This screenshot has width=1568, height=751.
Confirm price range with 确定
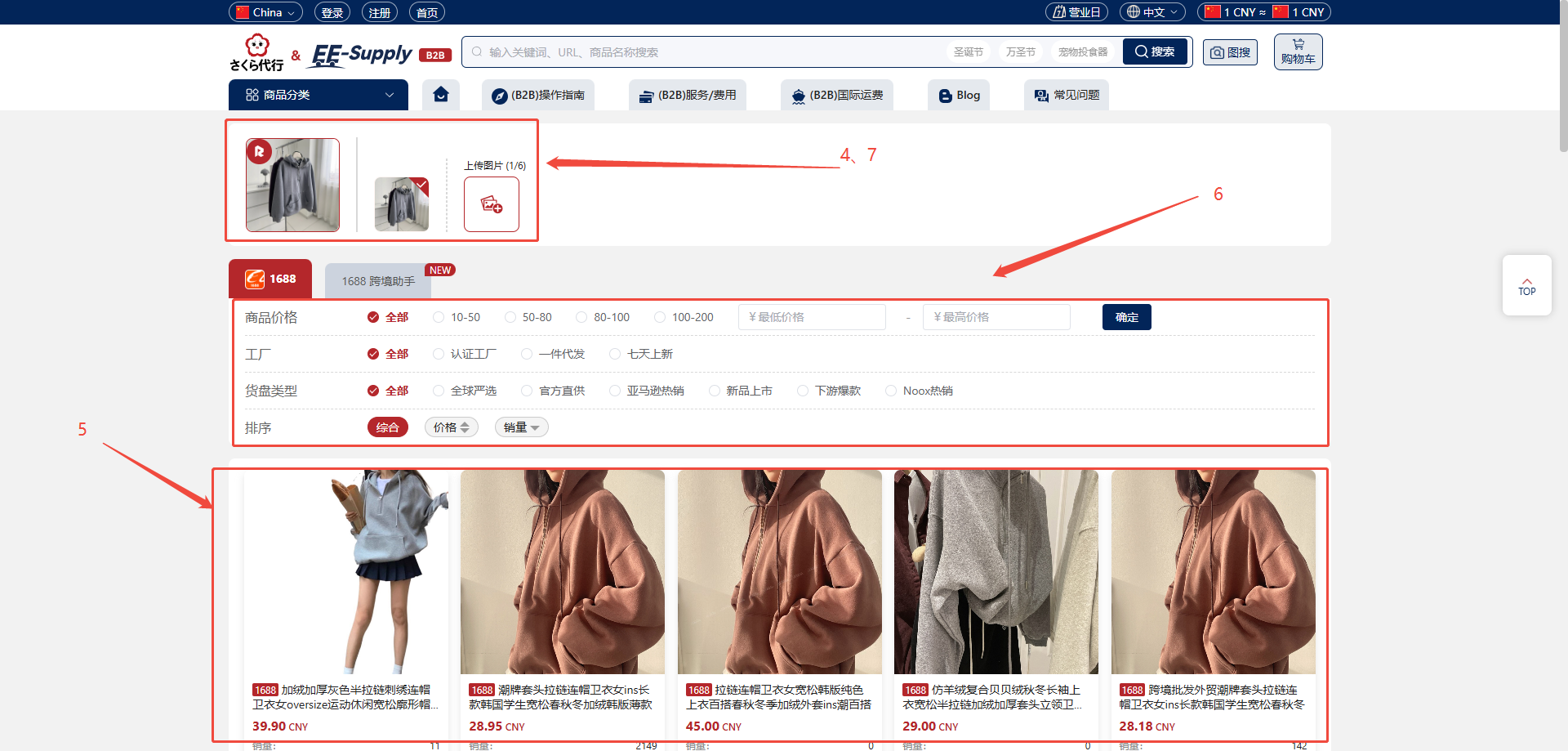pos(1127,317)
